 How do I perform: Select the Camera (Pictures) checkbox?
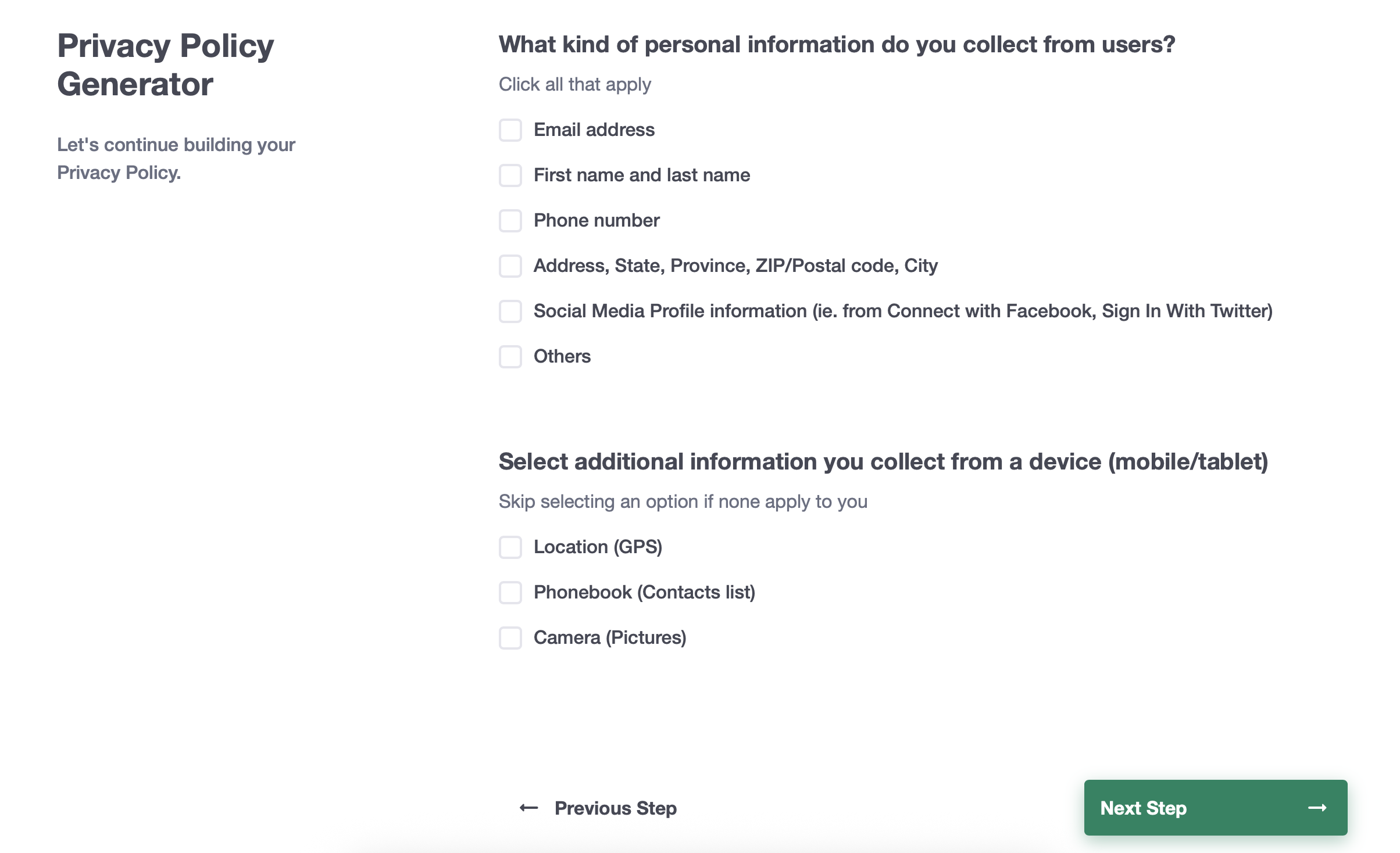[x=510, y=638]
